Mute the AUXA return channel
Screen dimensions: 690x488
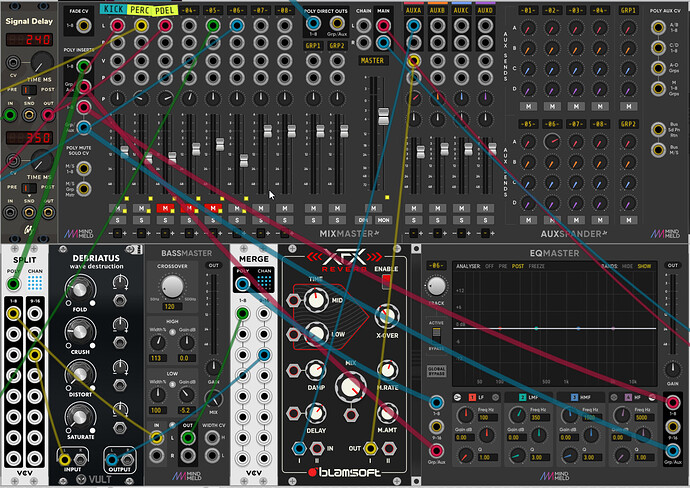tap(413, 208)
